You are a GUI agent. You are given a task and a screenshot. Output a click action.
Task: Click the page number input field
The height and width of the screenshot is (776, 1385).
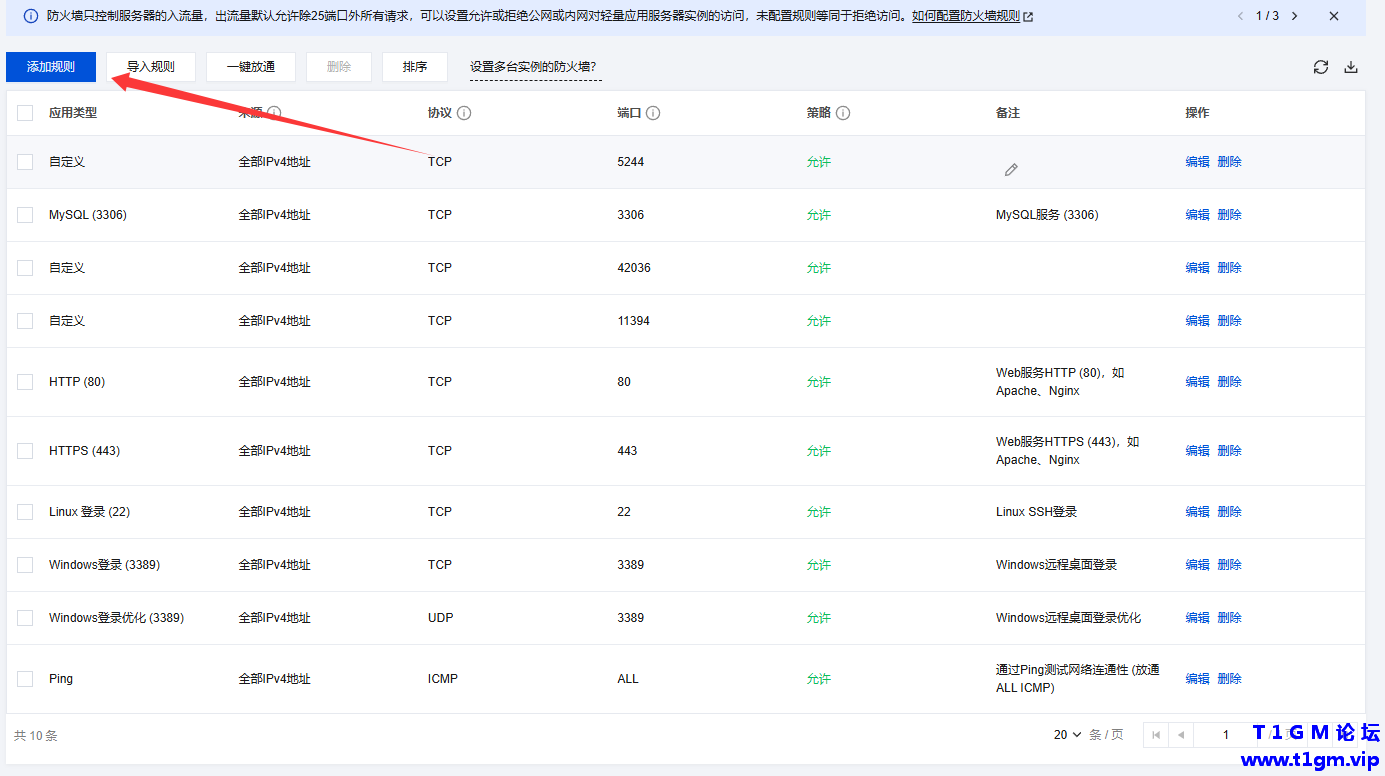point(1225,735)
